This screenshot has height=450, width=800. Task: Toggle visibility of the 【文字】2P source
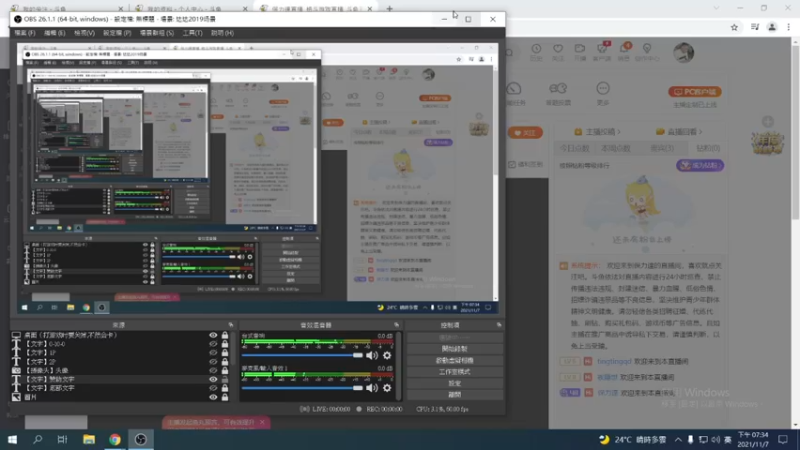point(213,361)
